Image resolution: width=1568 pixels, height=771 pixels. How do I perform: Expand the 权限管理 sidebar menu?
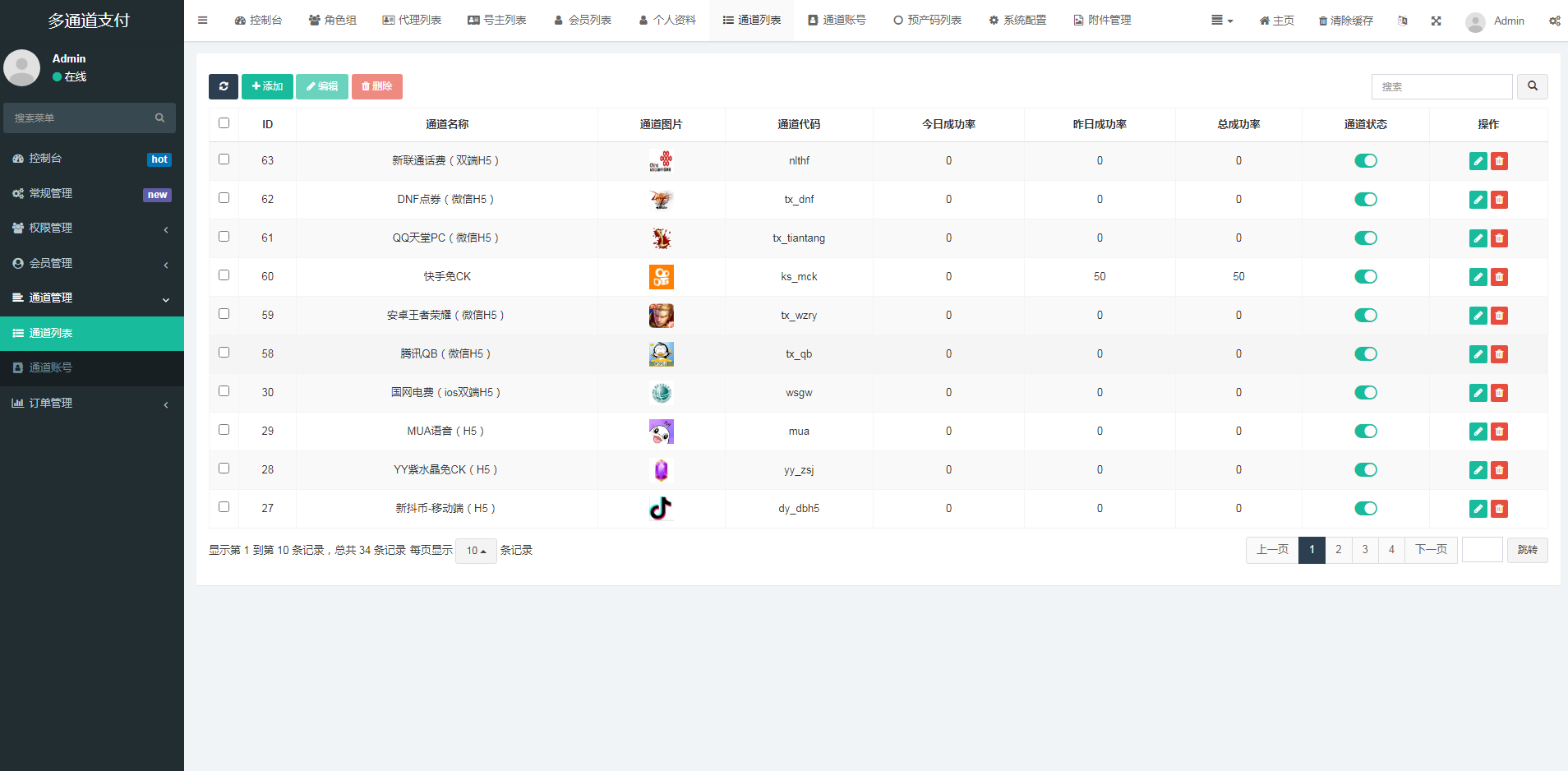point(92,229)
